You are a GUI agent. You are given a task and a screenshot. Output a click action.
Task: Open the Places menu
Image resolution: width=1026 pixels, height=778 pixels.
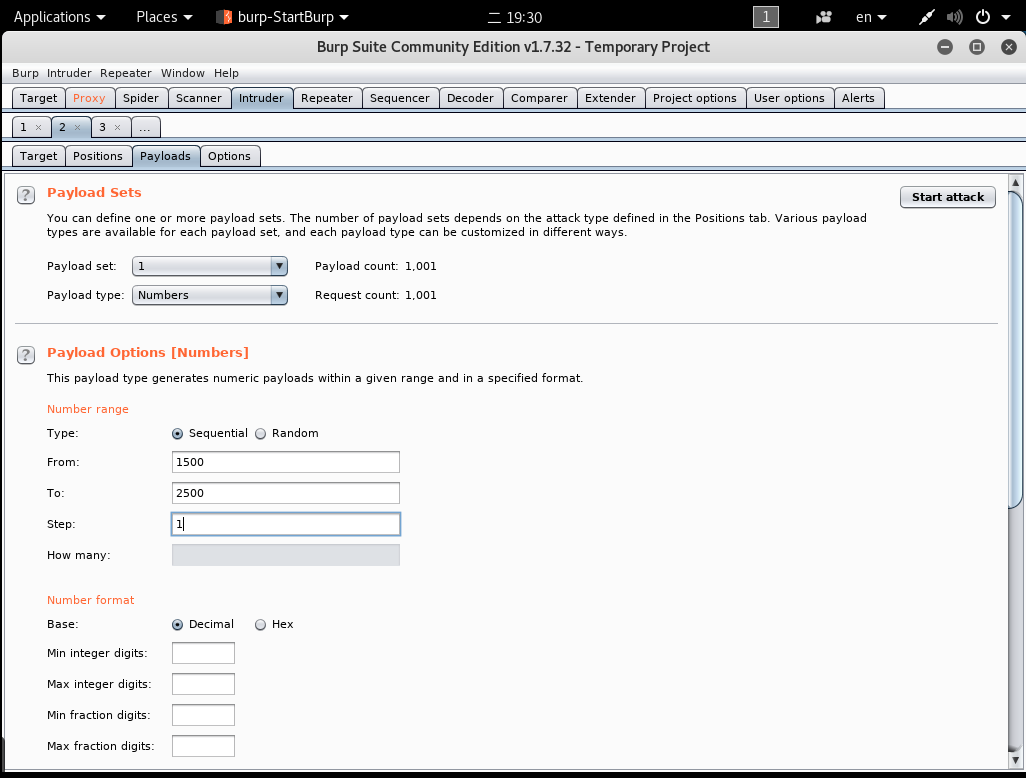[x=164, y=17]
